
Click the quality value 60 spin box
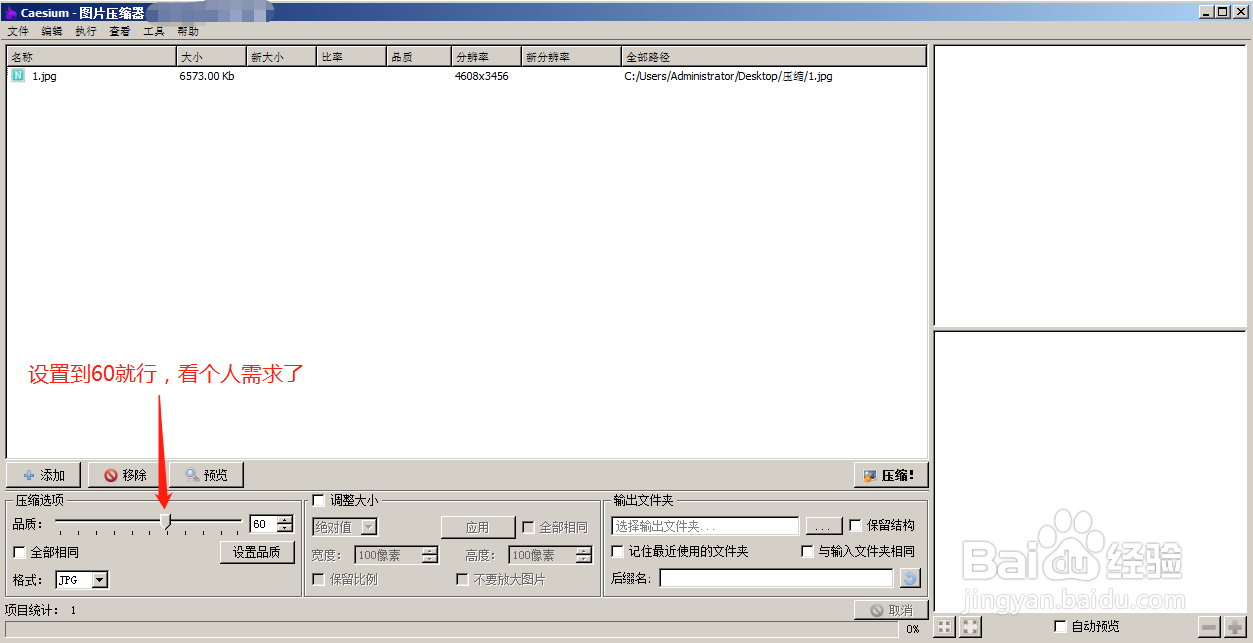point(271,524)
